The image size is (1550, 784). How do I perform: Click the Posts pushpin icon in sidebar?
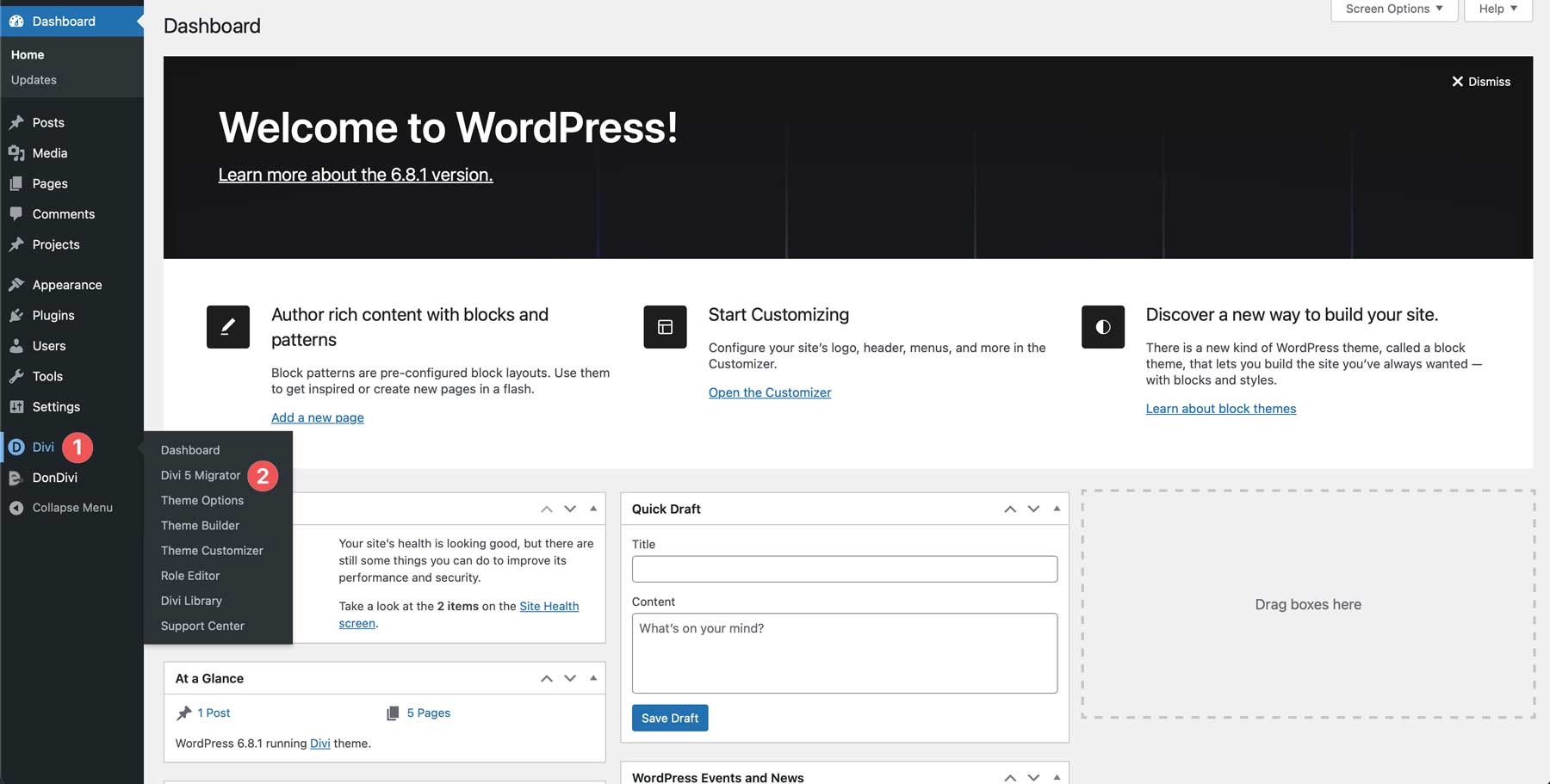[16, 122]
